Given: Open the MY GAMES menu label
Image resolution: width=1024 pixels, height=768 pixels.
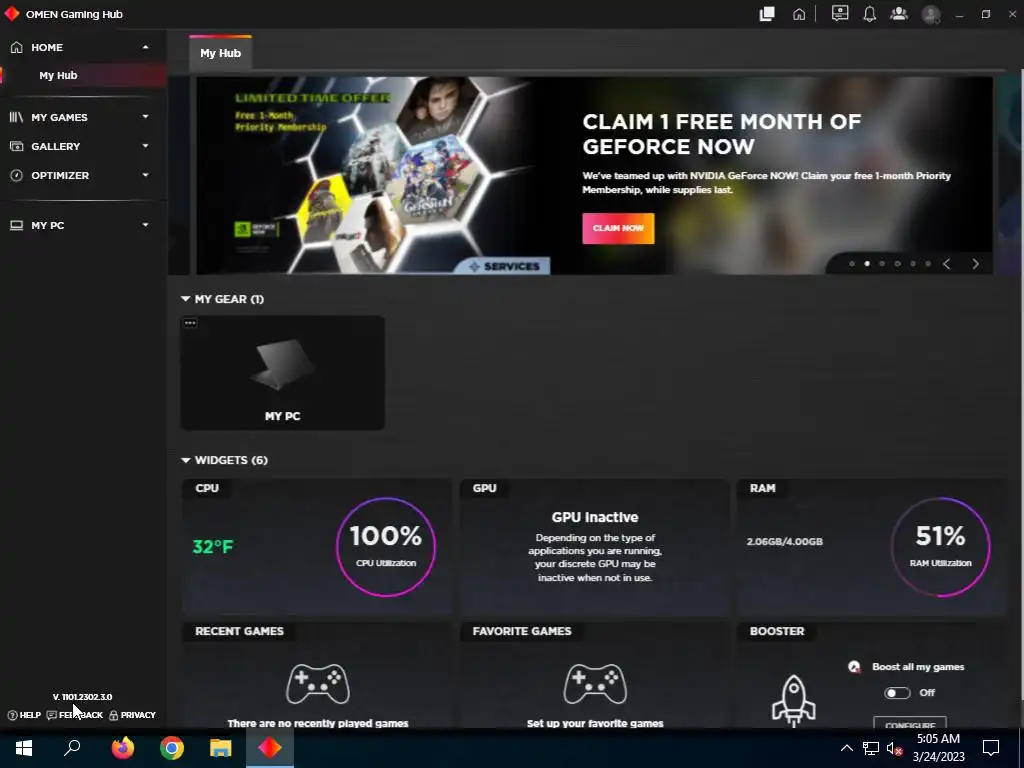Looking at the screenshot, I should [59, 118].
